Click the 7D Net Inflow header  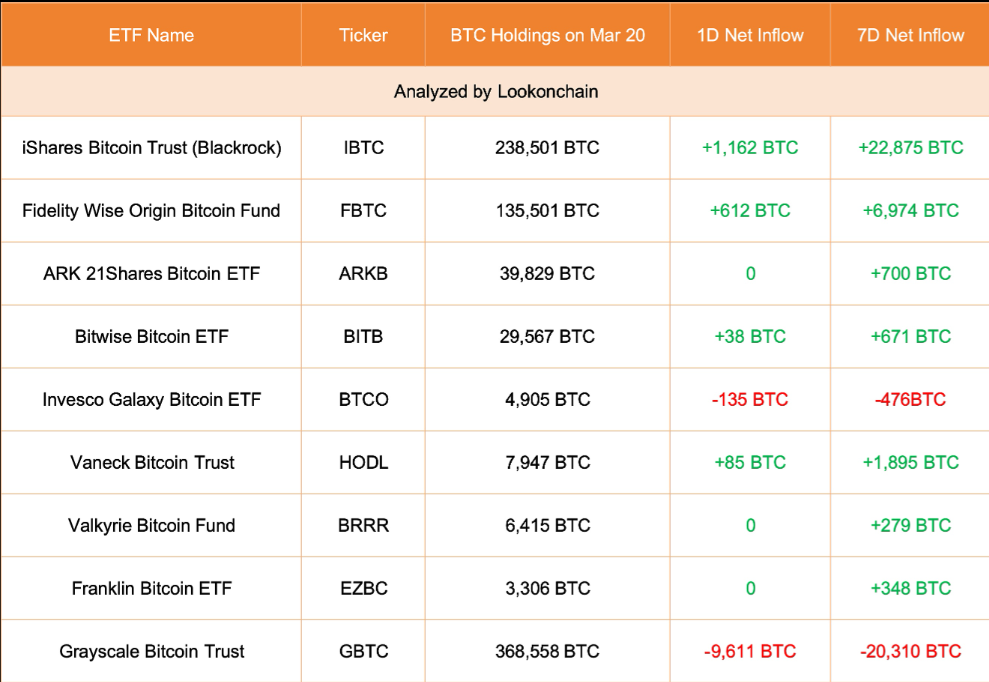(x=910, y=35)
